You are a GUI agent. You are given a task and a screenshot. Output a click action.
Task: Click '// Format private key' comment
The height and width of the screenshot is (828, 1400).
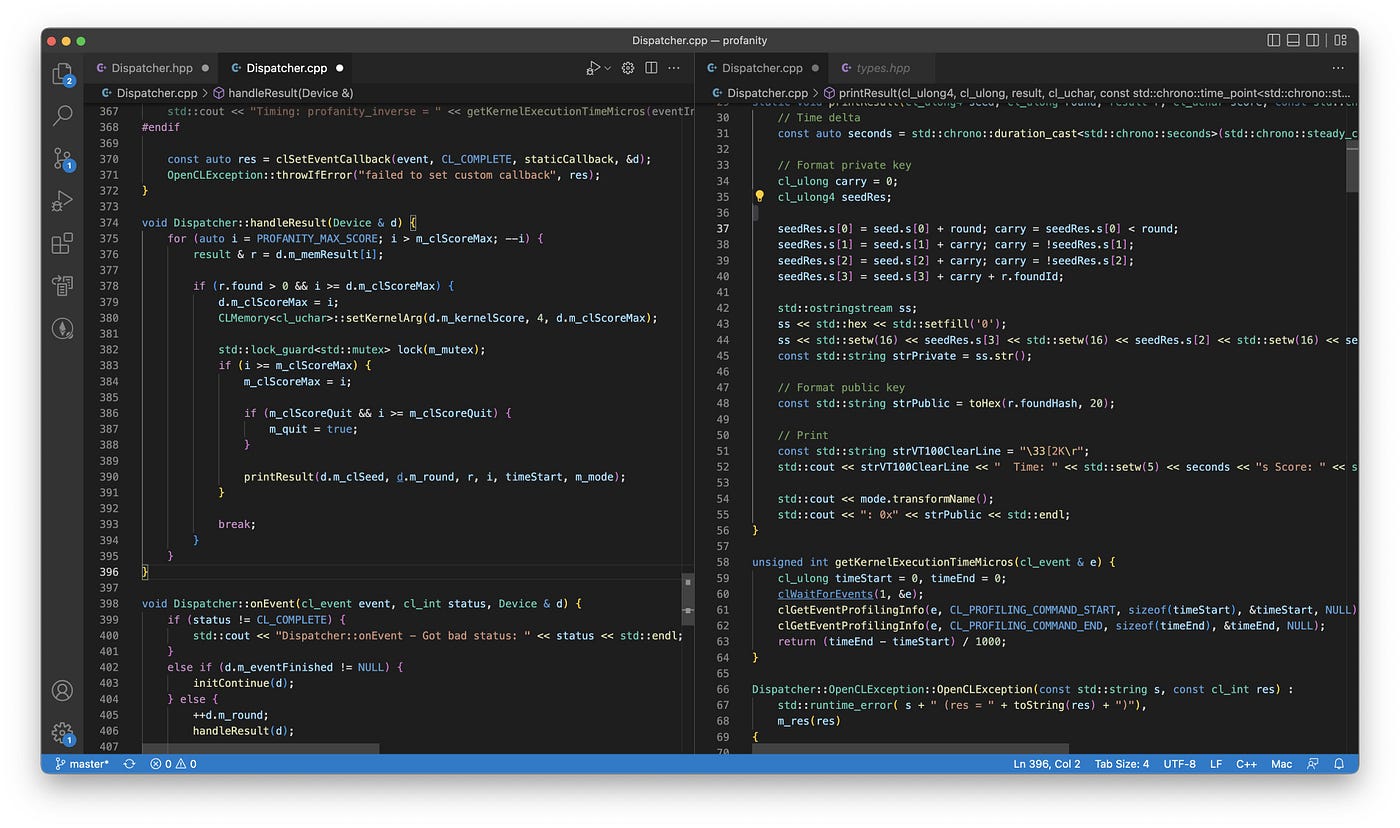pos(844,165)
